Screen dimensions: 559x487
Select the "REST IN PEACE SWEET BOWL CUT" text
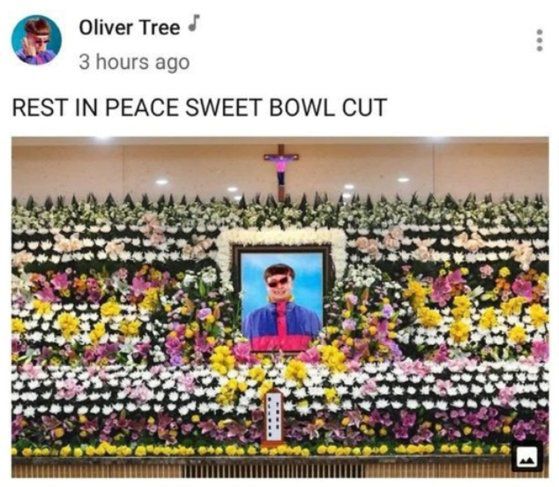pyautogui.click(x=199, y=107)
